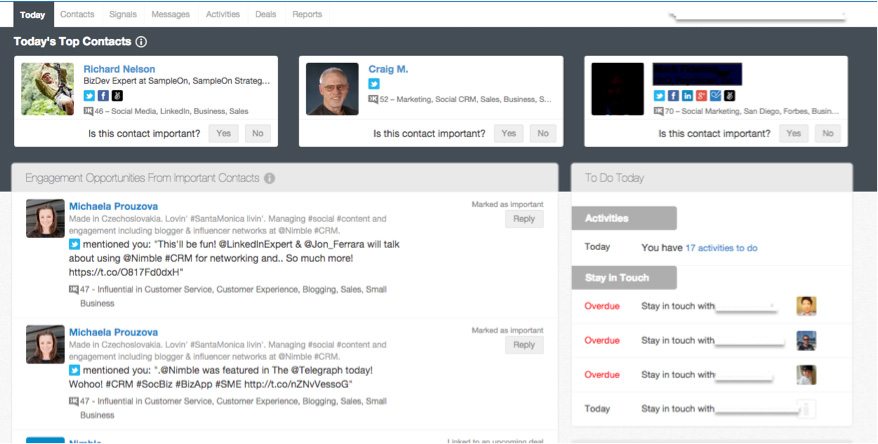Screen dimensions: 878x444
Task: Click Richard Nelson's zipline profile photo
Action: [48, 89]
